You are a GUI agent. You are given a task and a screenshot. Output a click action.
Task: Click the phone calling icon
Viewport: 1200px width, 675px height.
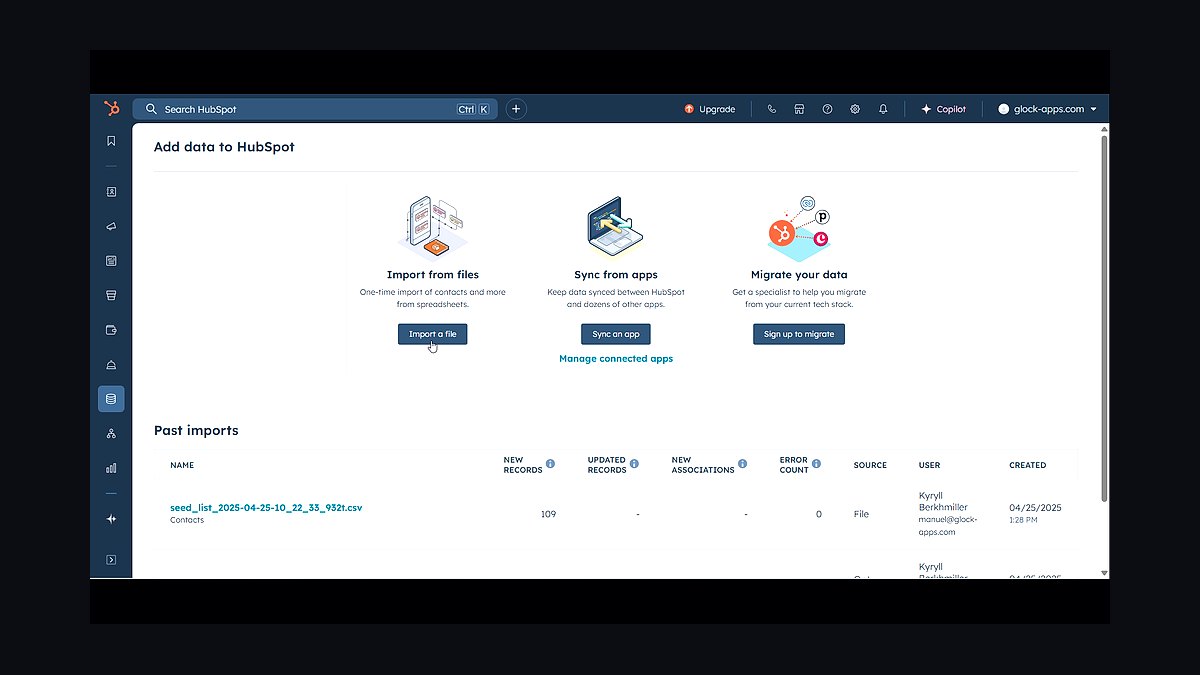[x=771, y=109]
